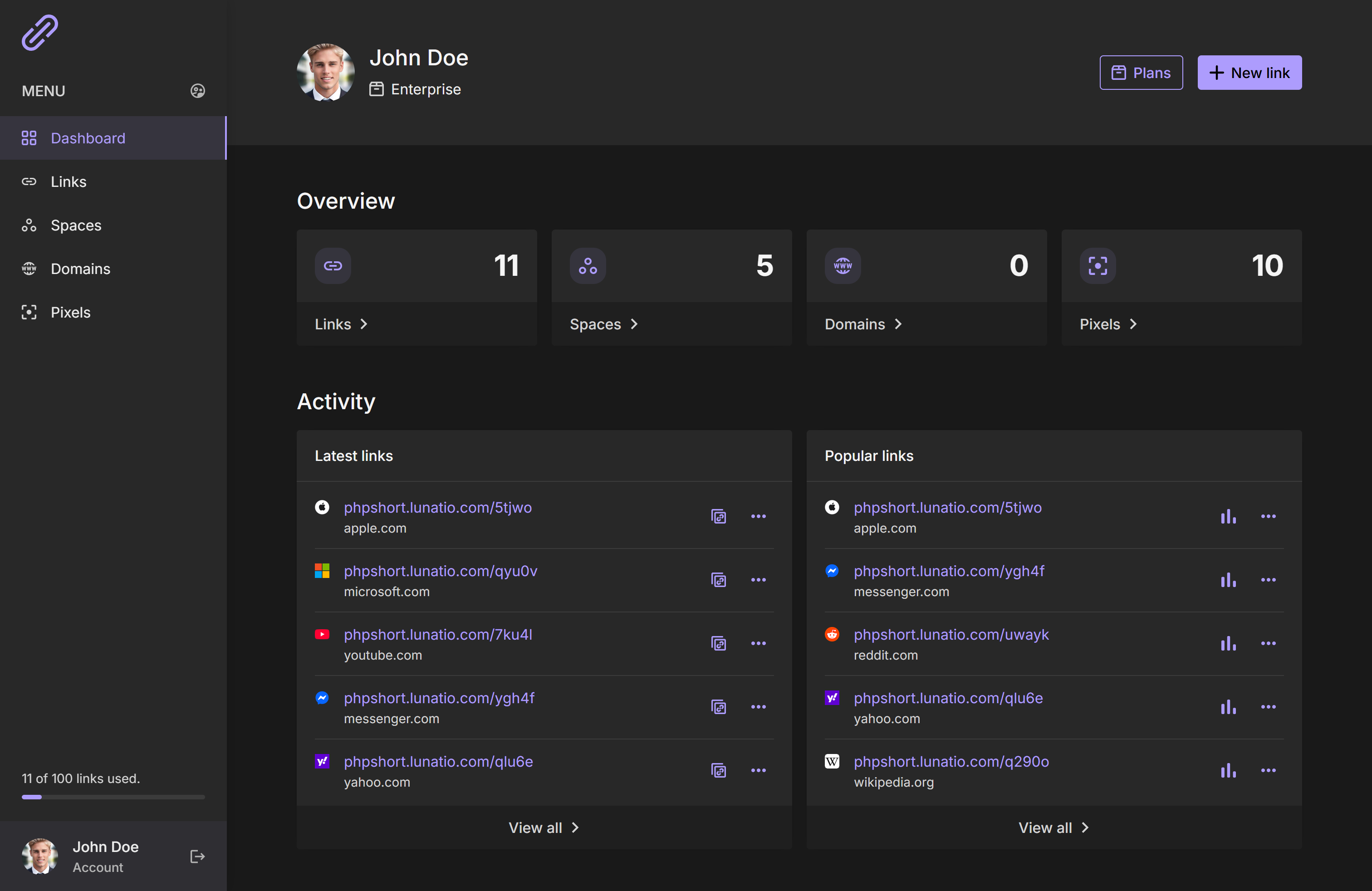Click the logout icon next to Account
Viewport: 1372px width, 891px height.
(x=197, y=857)
